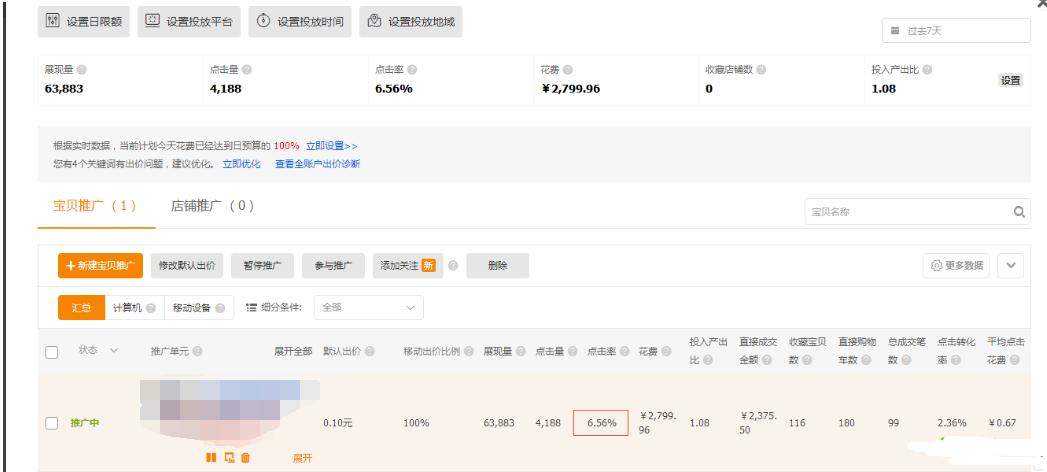Click help icon in 收藏宝贝数 column header

pos(807,360)
